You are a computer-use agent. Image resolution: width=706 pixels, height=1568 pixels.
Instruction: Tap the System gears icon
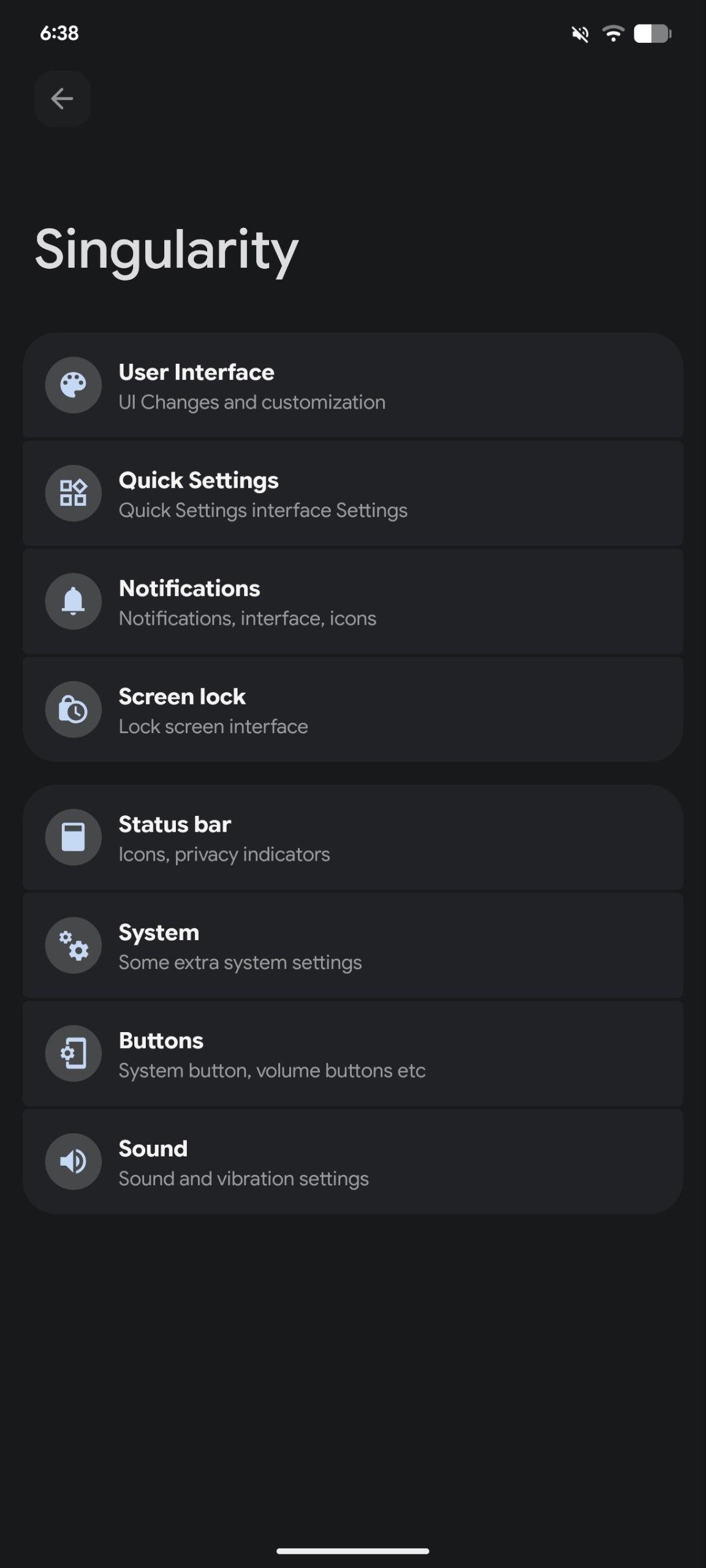[x=74, y=945]
